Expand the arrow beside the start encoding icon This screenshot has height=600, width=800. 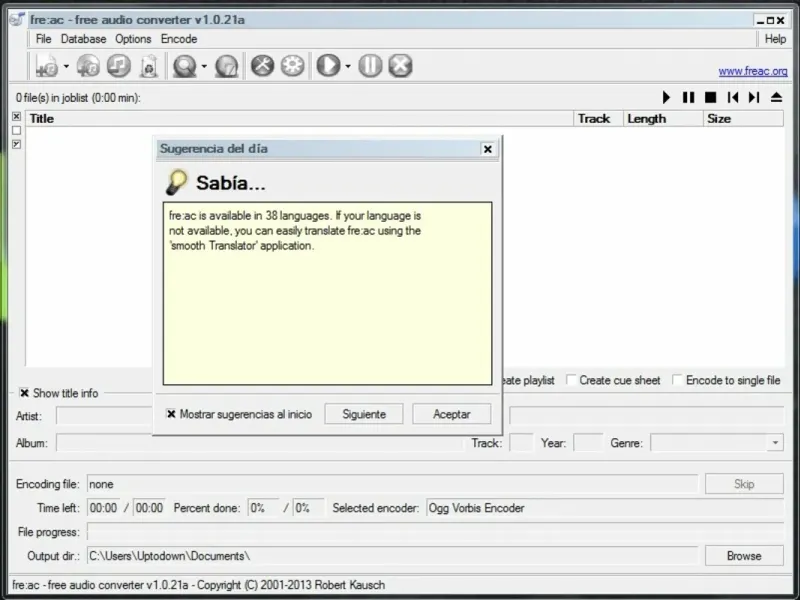click(x=348, y=66)
